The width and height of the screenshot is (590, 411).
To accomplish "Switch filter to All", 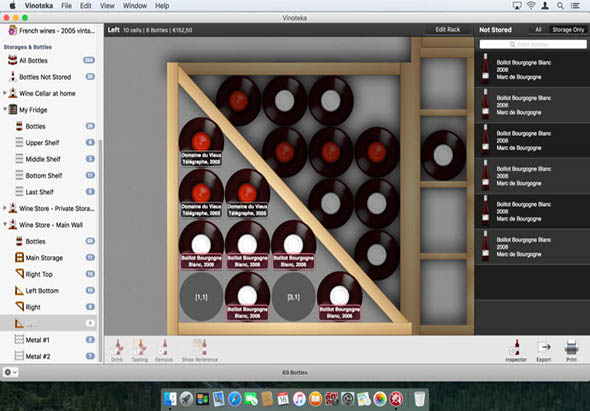I will [x=538, y=30].
